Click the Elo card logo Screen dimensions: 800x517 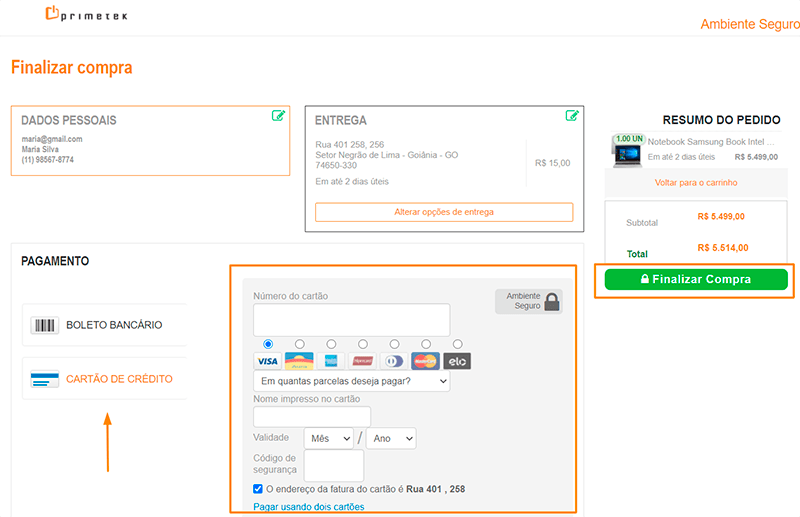pyautogui.click(x=457, y=361)
